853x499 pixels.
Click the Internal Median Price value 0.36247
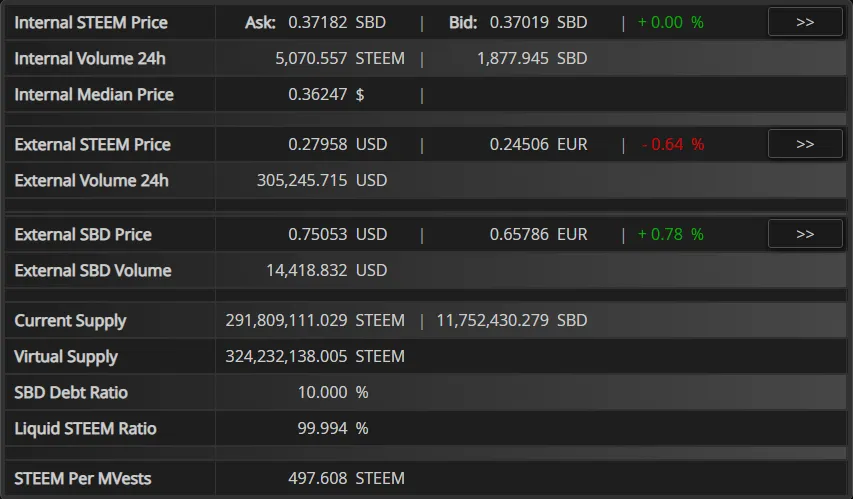318,94
